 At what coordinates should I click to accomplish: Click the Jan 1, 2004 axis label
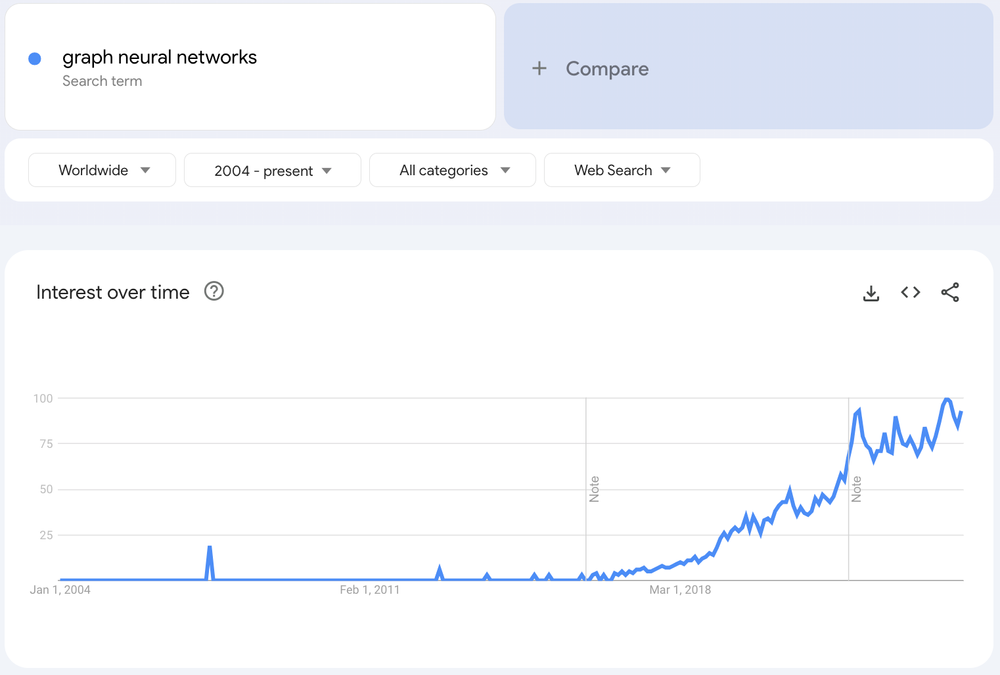click(62, 590)
